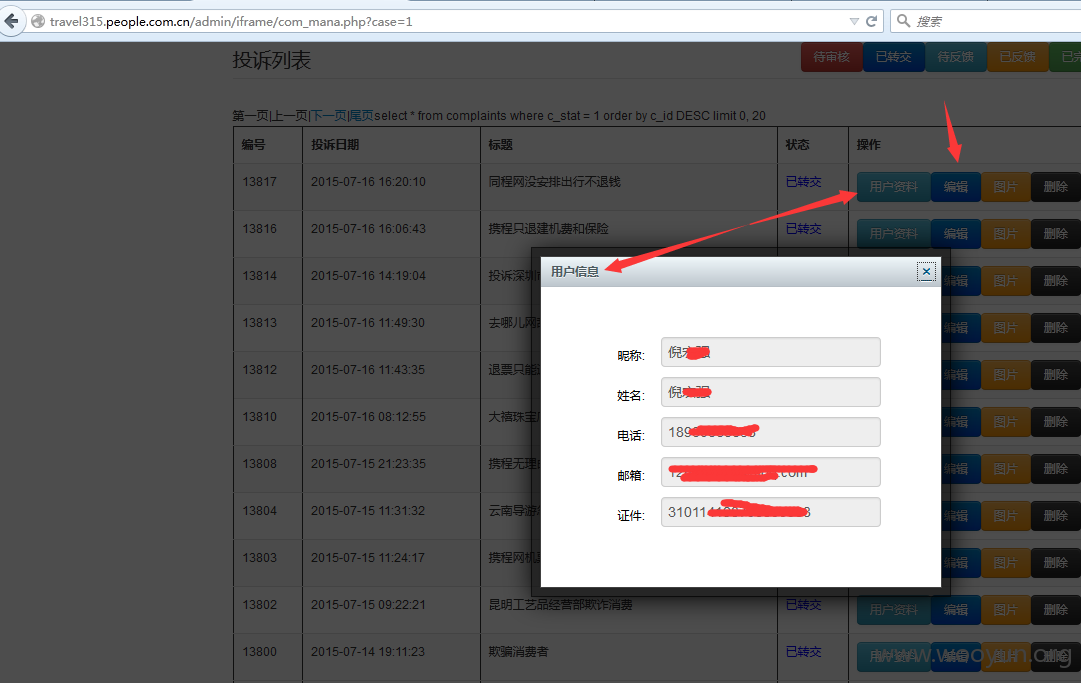
Task: Open the URL history dropdown arrow
Action: coord(853,21)
